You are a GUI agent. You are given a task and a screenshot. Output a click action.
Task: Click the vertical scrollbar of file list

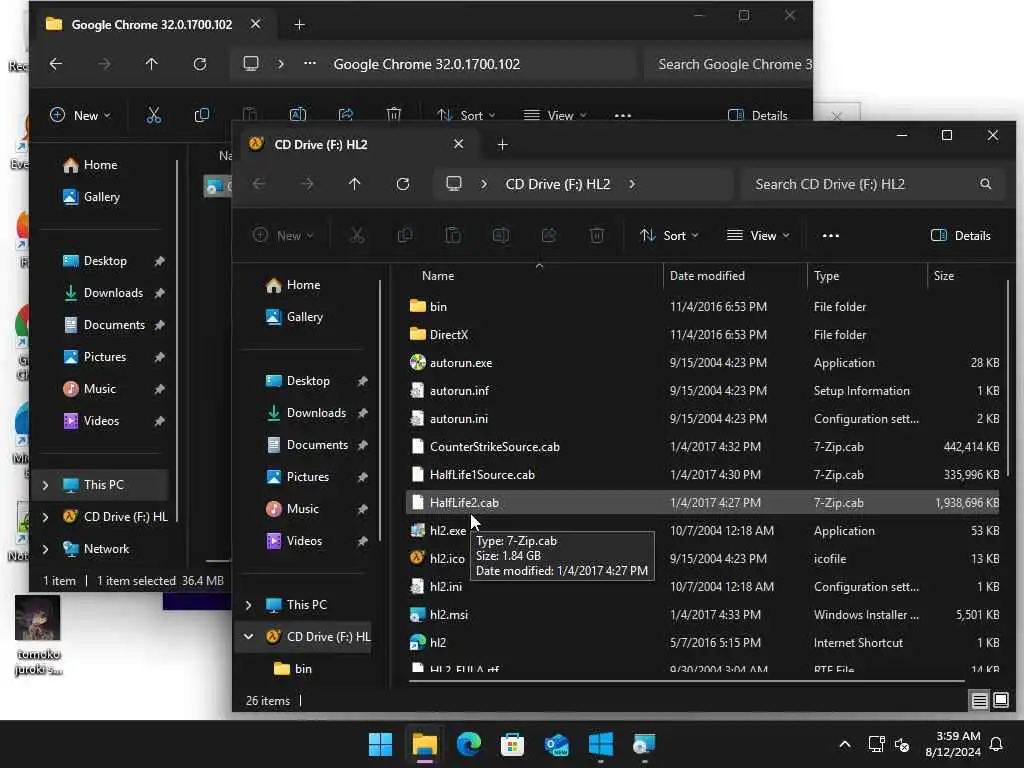tap(1010, 379)
